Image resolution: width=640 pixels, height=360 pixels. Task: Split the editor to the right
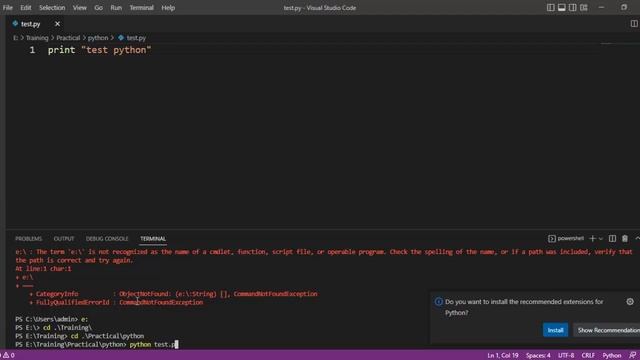click(x=634, y=24)
